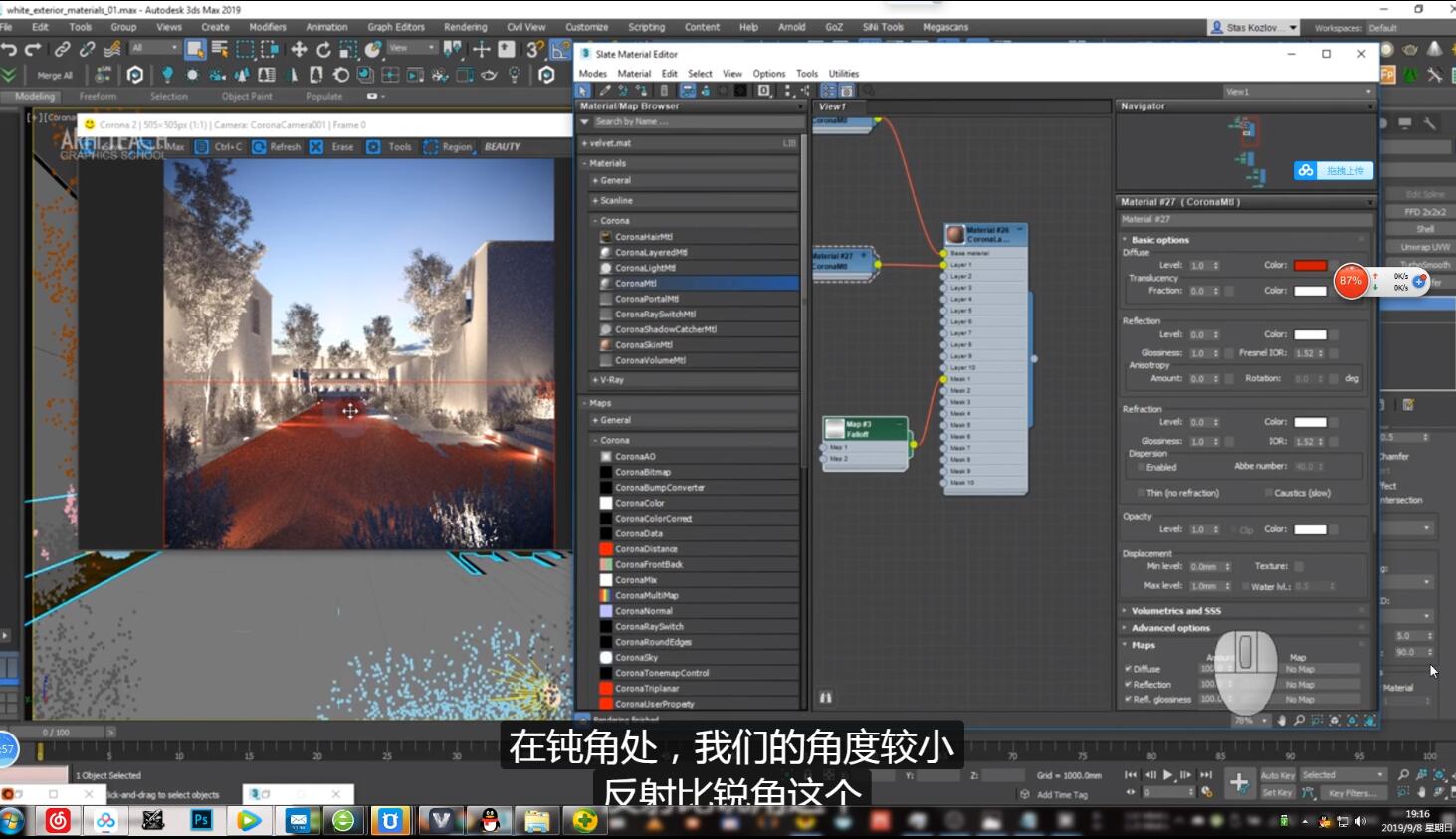Open the Modes menu in Slate editor

(593, 74)
